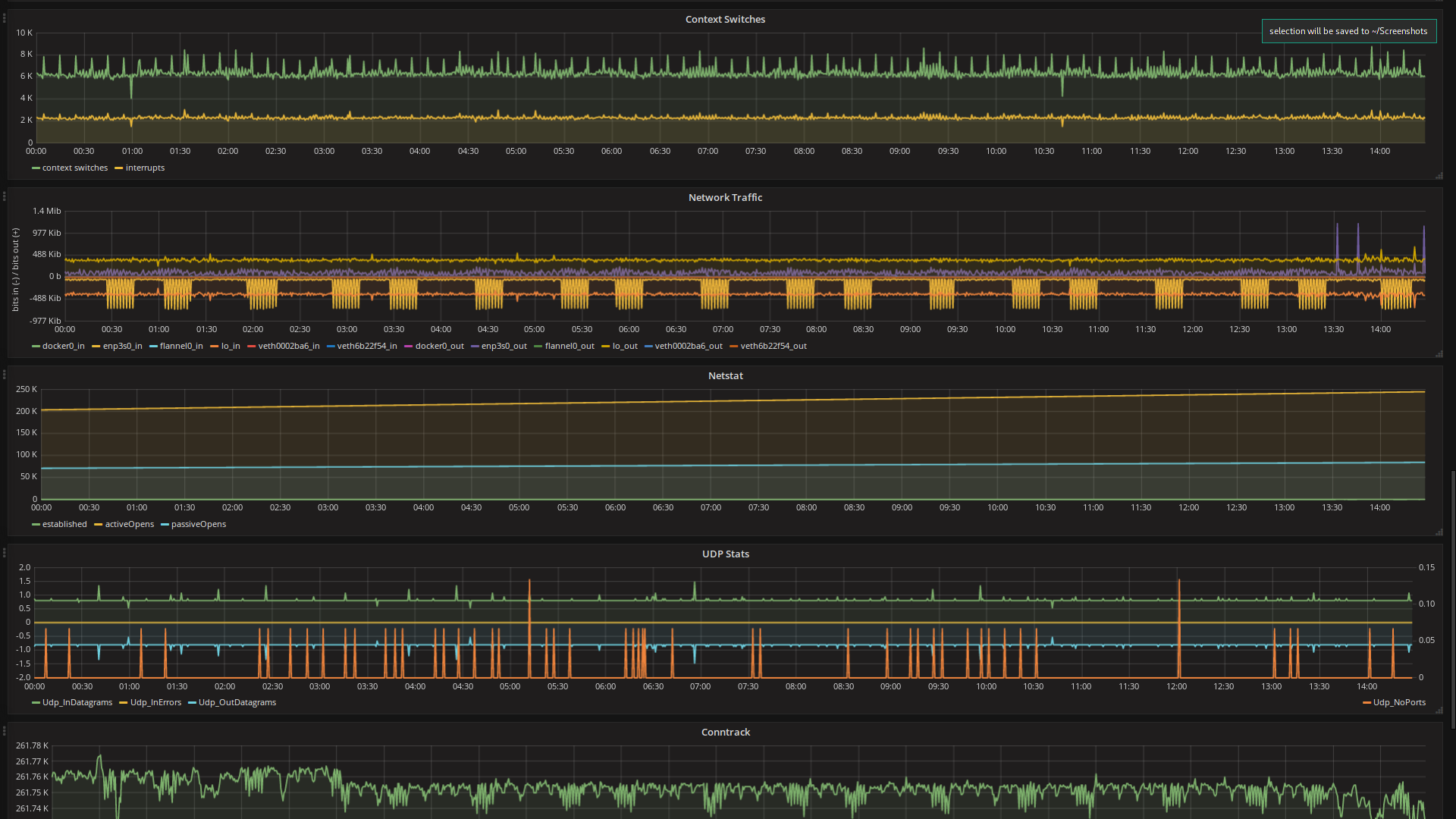1456x819 pixels.
Task: Click the Context Switches panel resize handle
Action: point(1439,176)
